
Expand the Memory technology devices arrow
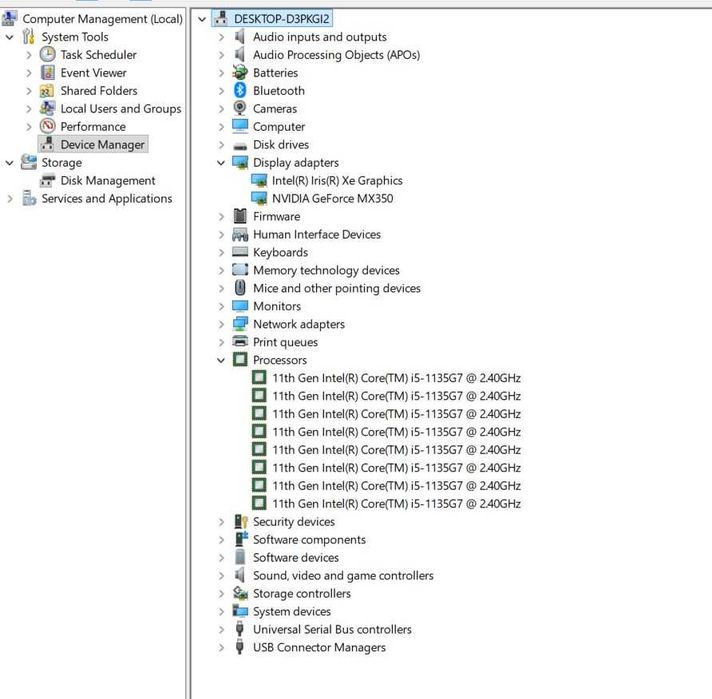point(221,271)
